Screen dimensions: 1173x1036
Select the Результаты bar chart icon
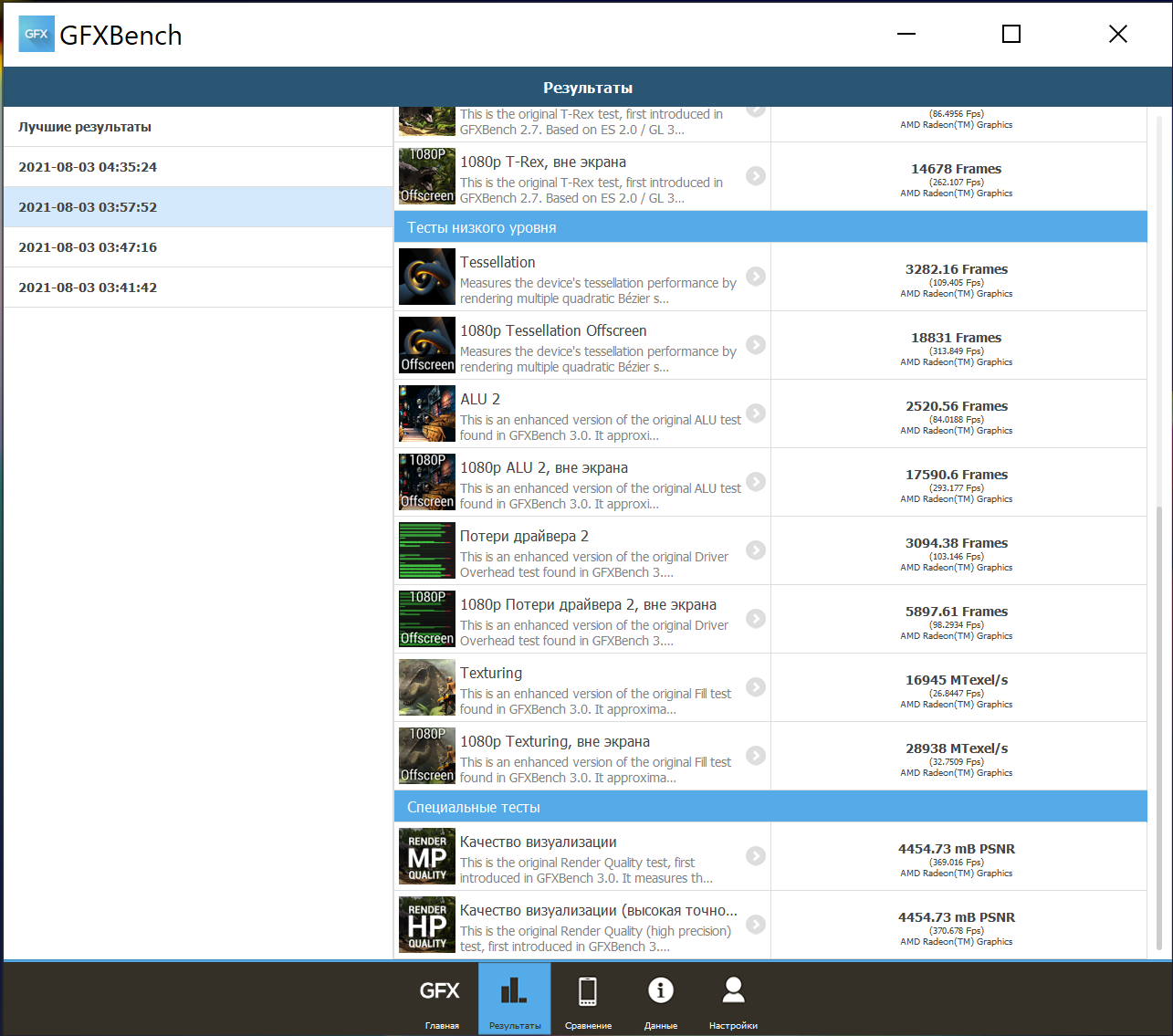click(514, 990)
